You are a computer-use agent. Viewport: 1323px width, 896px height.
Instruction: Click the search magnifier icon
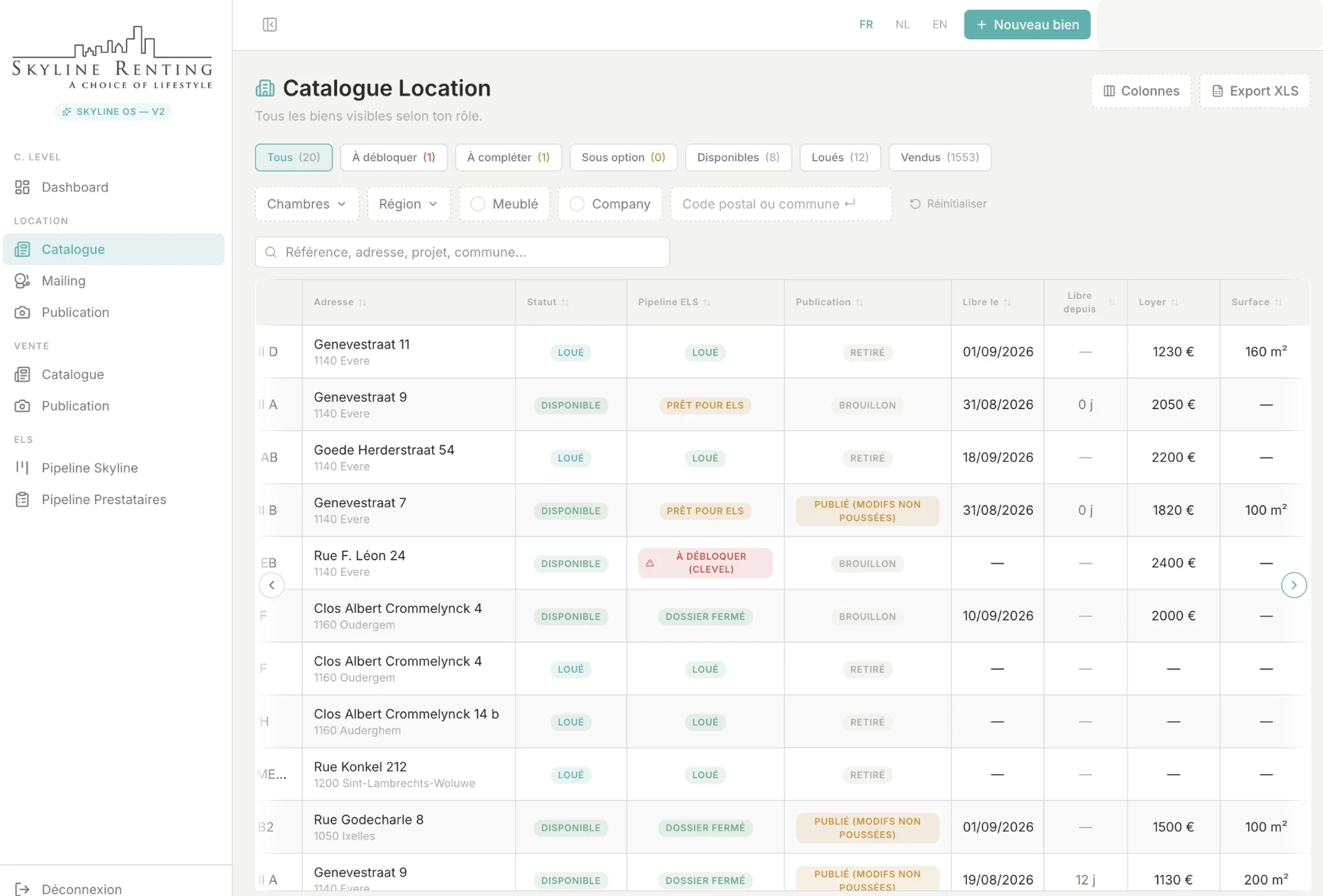271,252
